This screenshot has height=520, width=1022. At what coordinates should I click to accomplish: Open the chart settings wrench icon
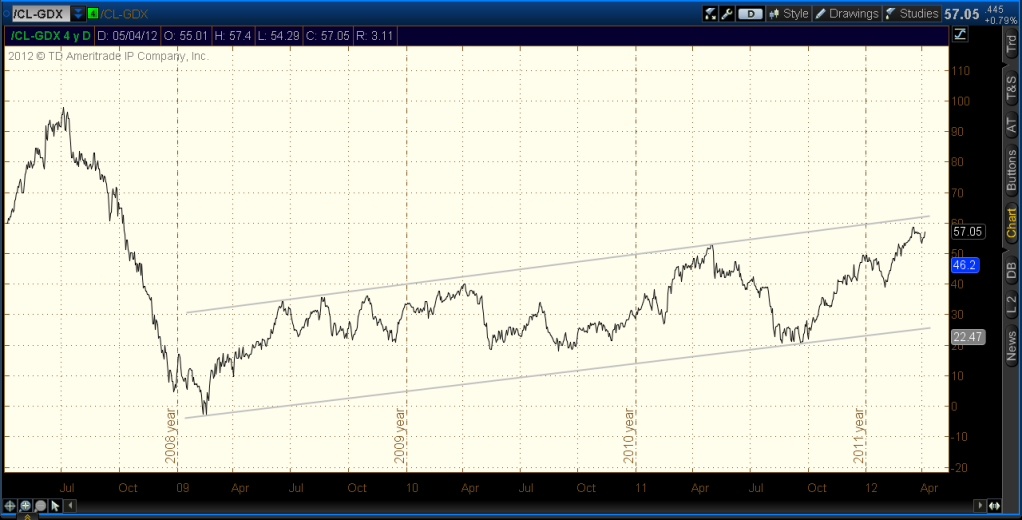coord(727,14)
